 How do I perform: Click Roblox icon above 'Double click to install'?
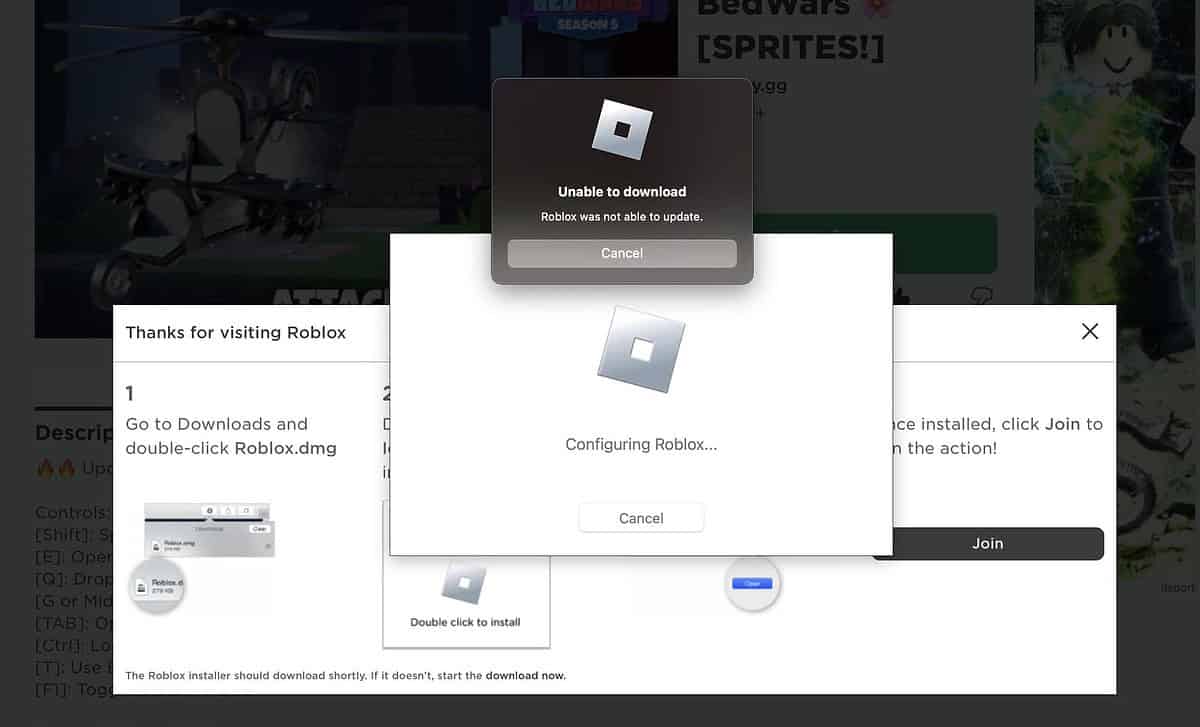click(465, 582)
